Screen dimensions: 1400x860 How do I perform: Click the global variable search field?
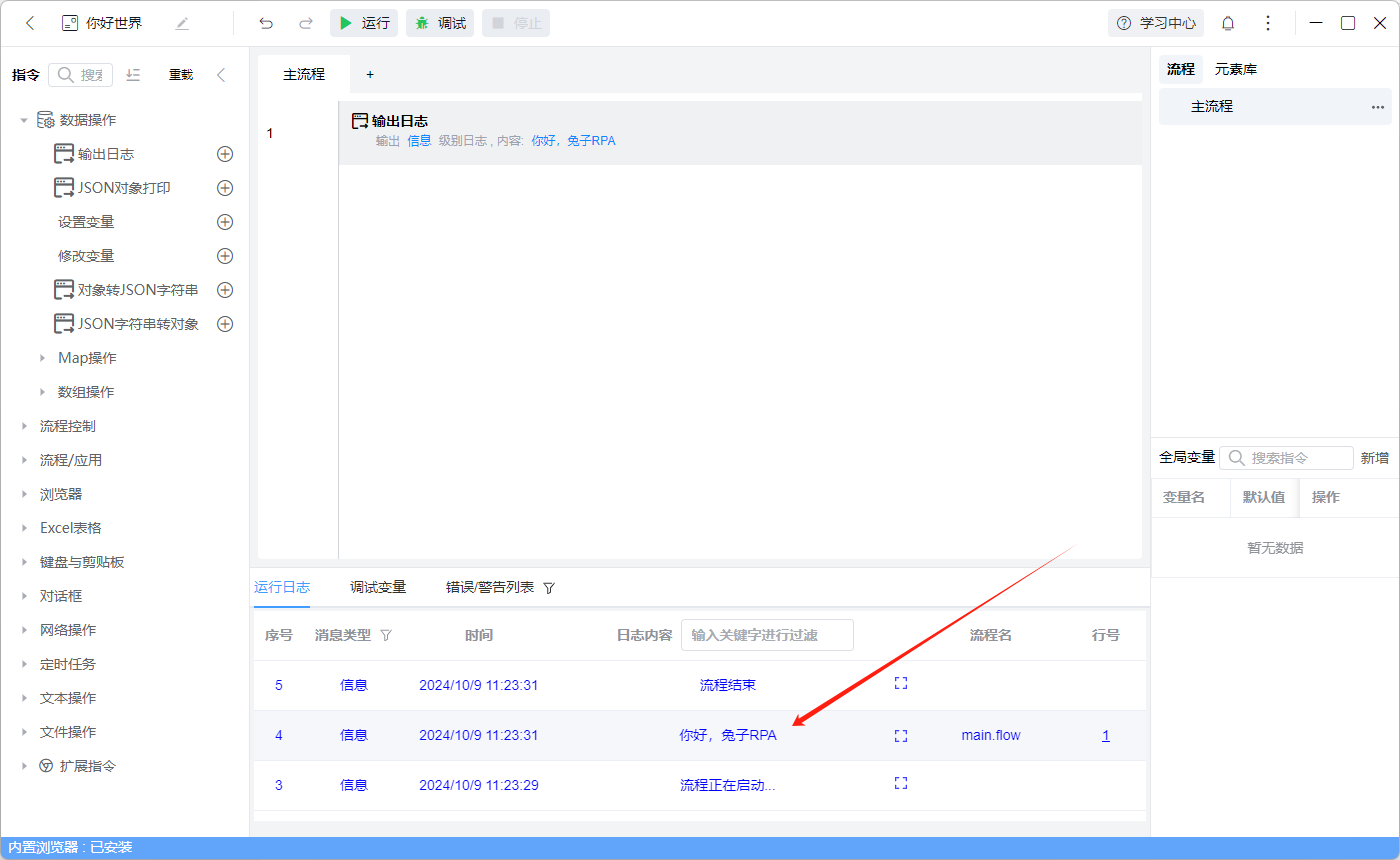[1286, 458]
